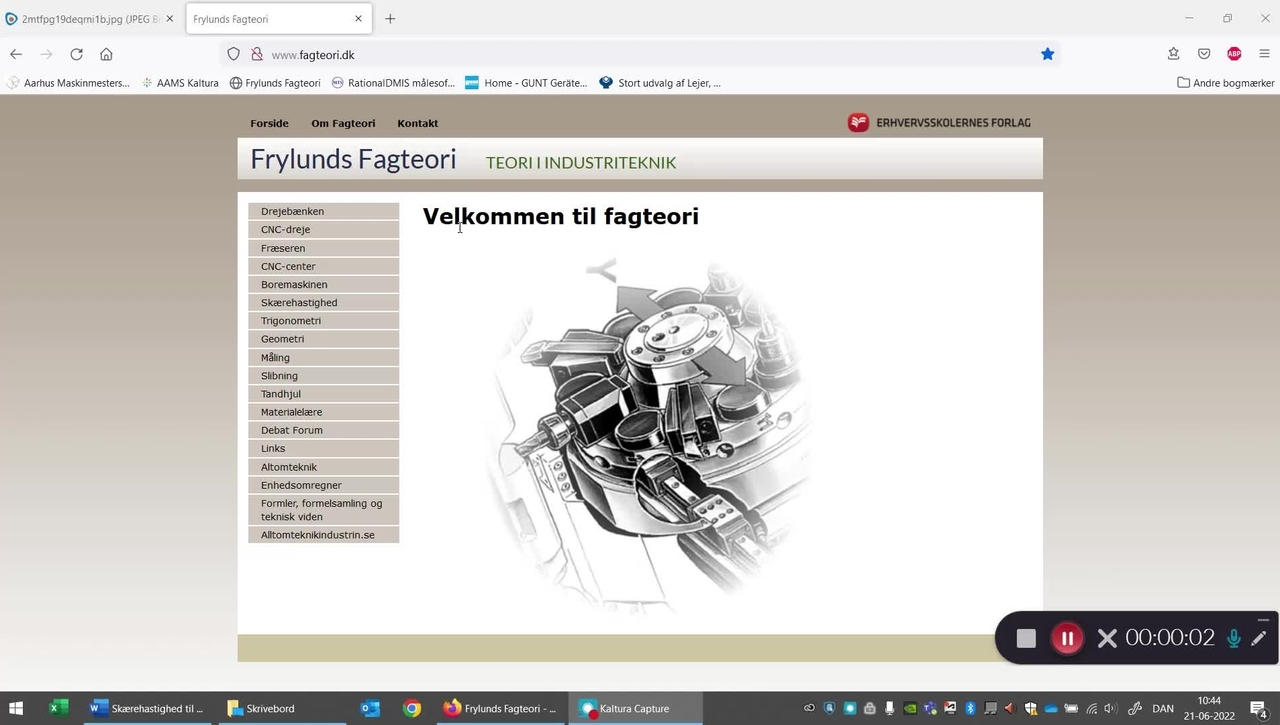Image resolution: width=1280 pixels, height=725 pixels.
Task: Click the Pocket save icon
Action: 1204,54
